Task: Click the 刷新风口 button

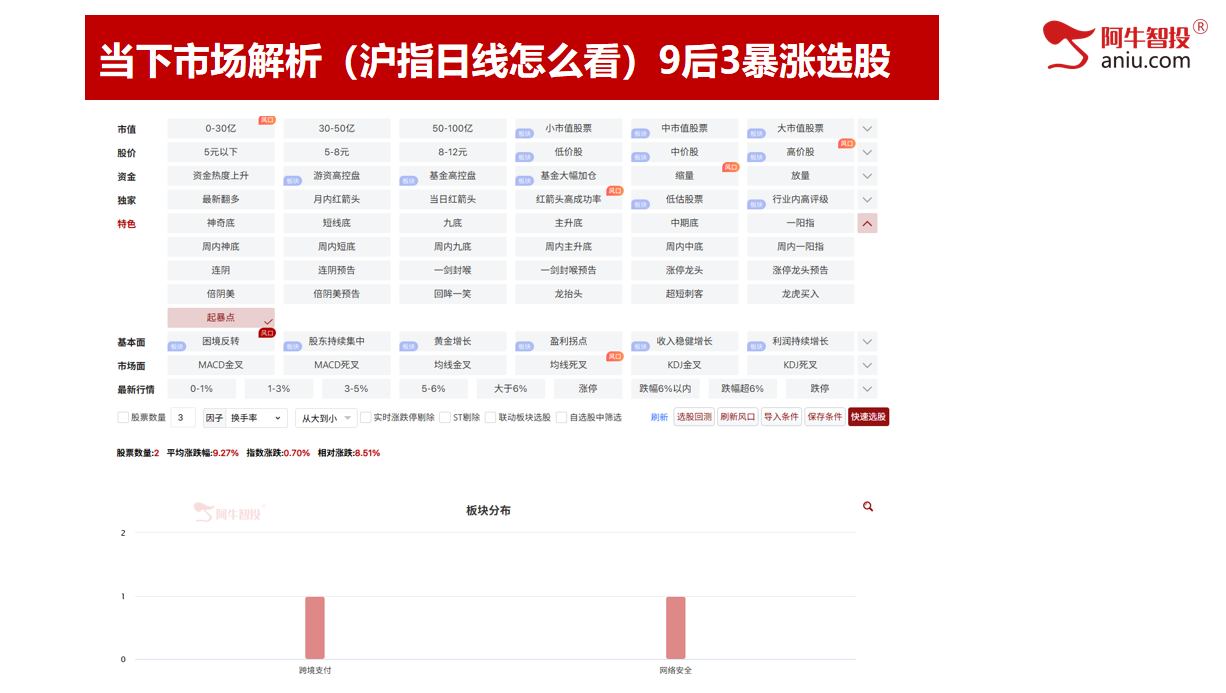Action: coord(738,417)
